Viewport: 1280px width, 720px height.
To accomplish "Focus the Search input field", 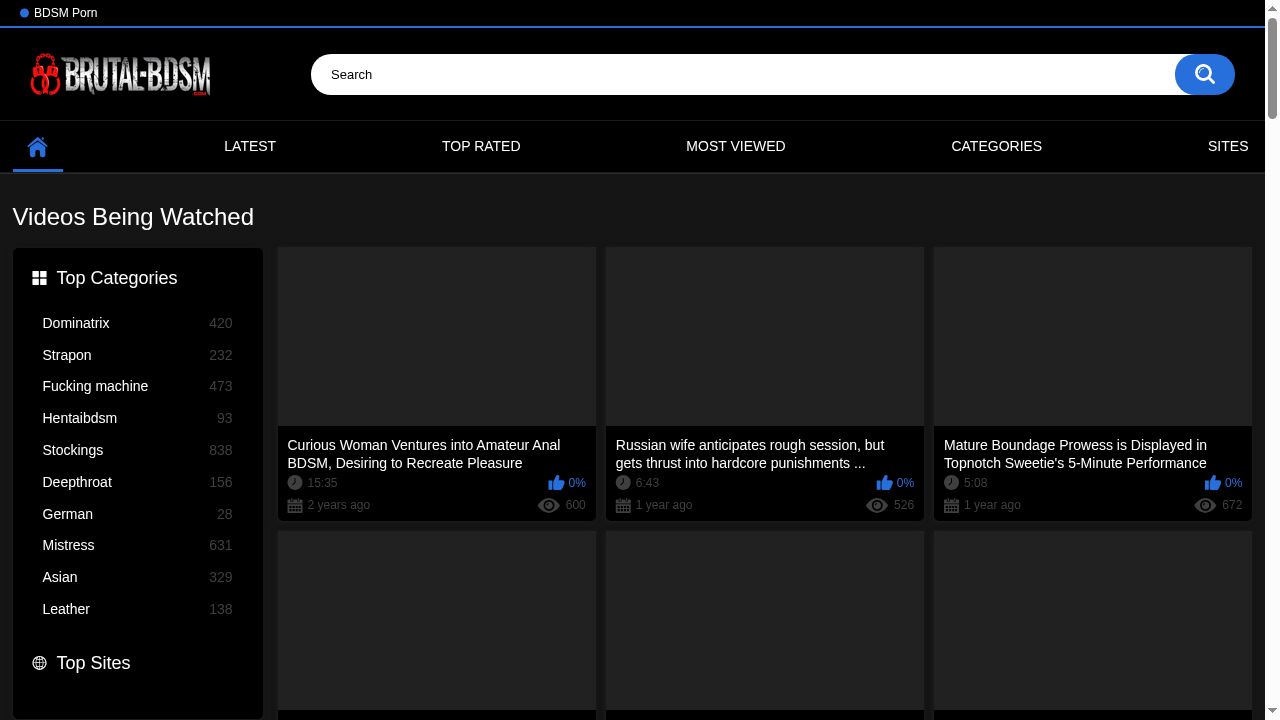I will coord(740,75).
